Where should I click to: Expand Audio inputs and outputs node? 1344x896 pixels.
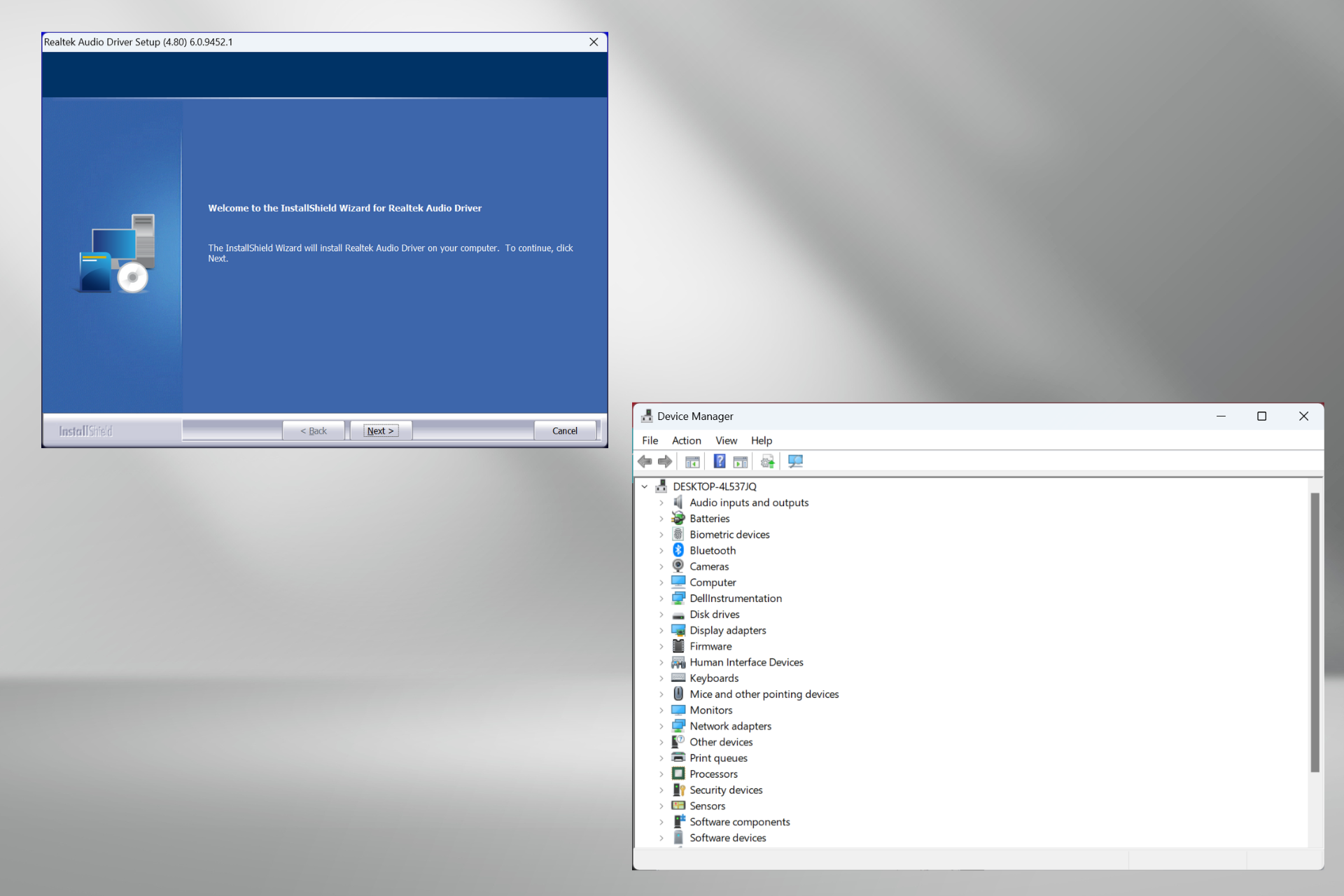click(x=661, y=503)
